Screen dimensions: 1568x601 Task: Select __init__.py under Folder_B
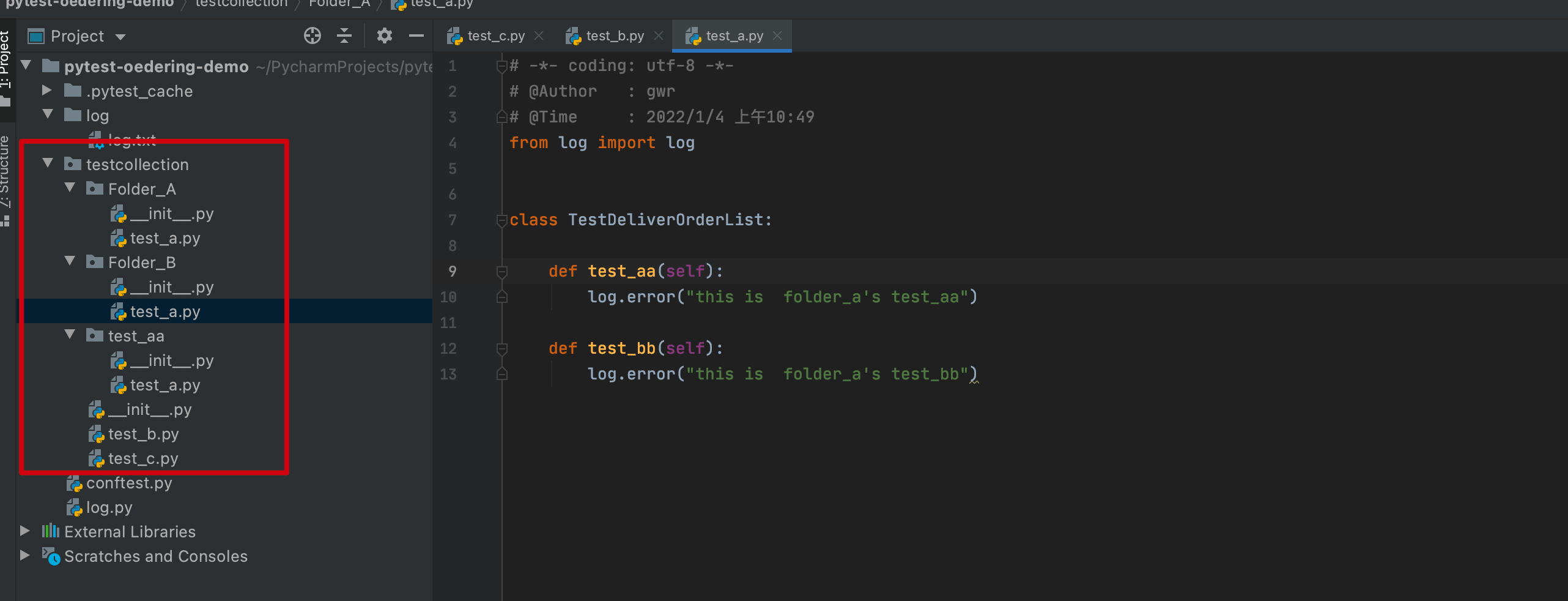click(x=171, y=287)
